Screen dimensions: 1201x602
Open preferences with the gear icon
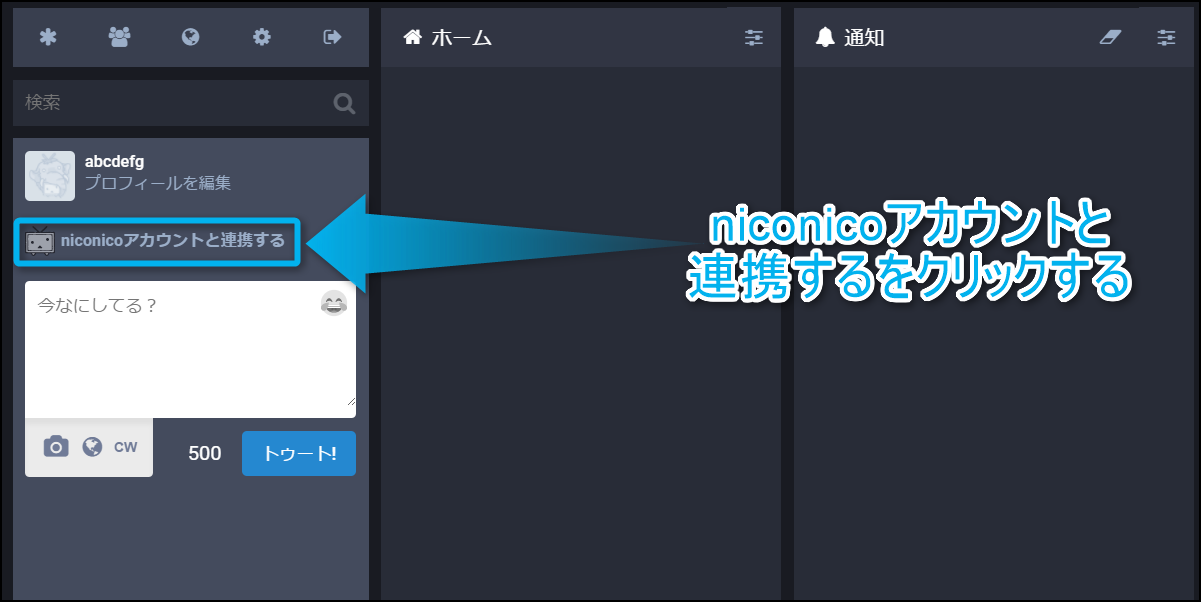[262, 37]
